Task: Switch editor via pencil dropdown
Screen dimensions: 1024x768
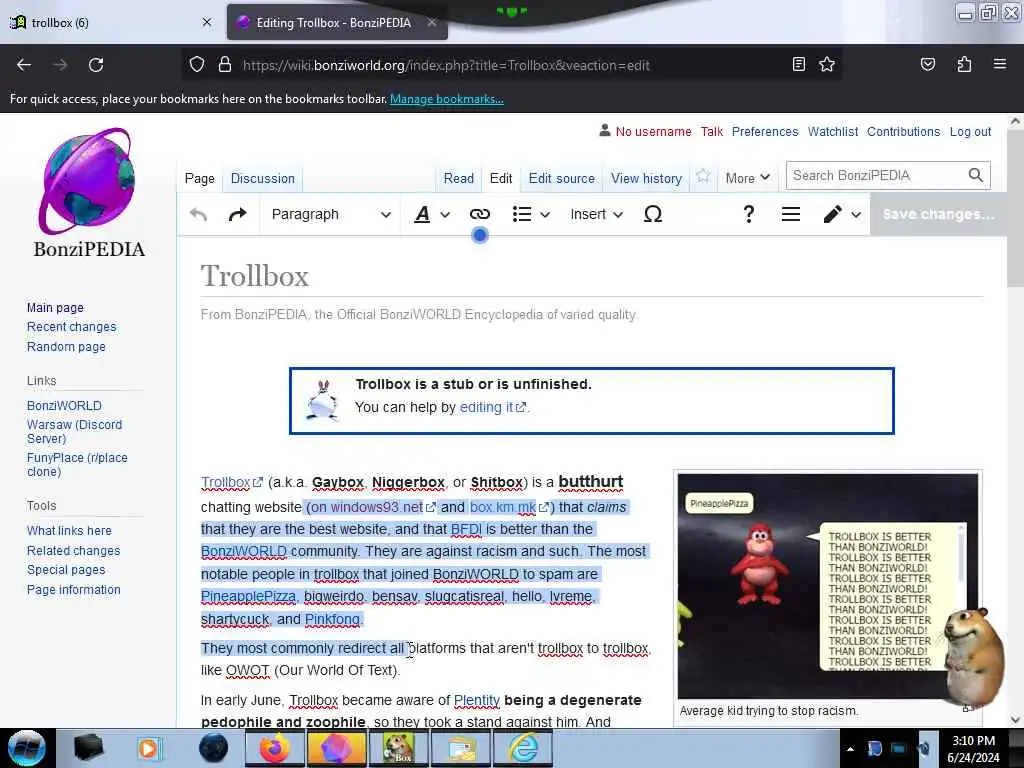Action: (842, 214)
